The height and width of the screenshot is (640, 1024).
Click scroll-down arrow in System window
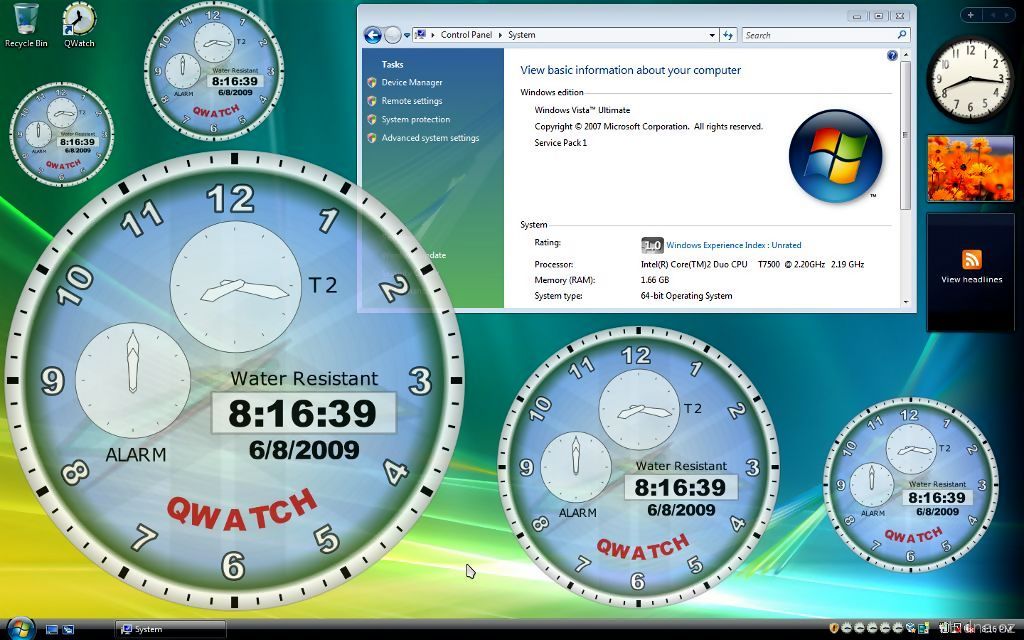tap(904, 302)
